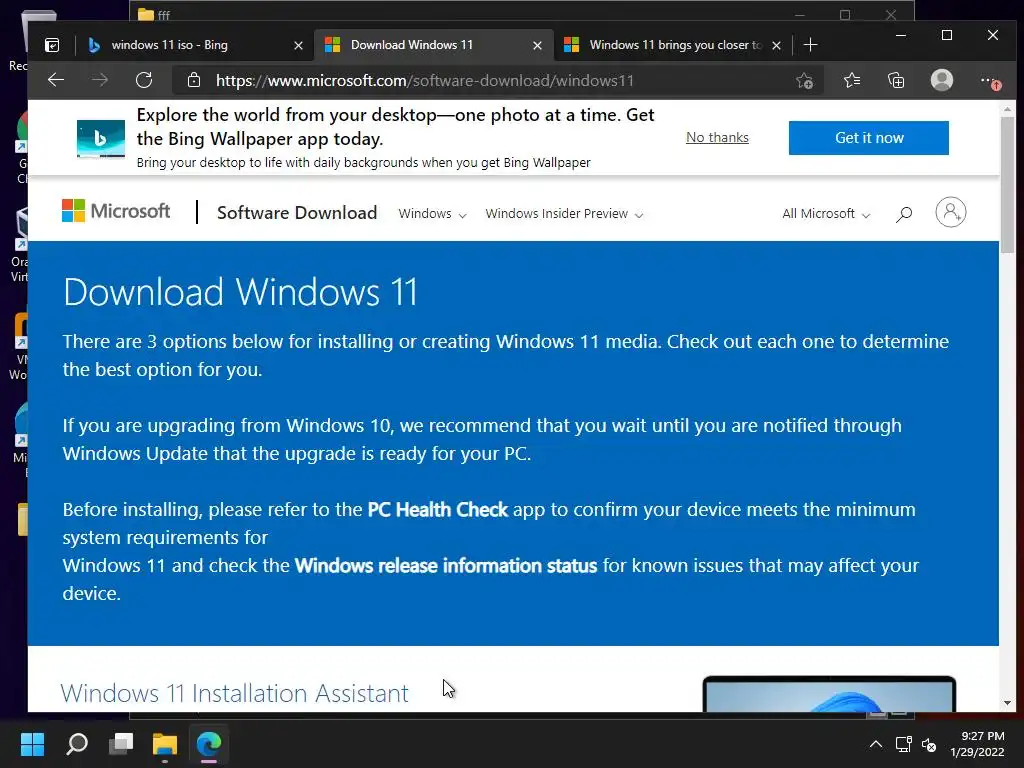Screen dimensions: 1024x768
Task: Open File Explorer from taskbar
Action: pyautogui.click(x=165, y=744)
